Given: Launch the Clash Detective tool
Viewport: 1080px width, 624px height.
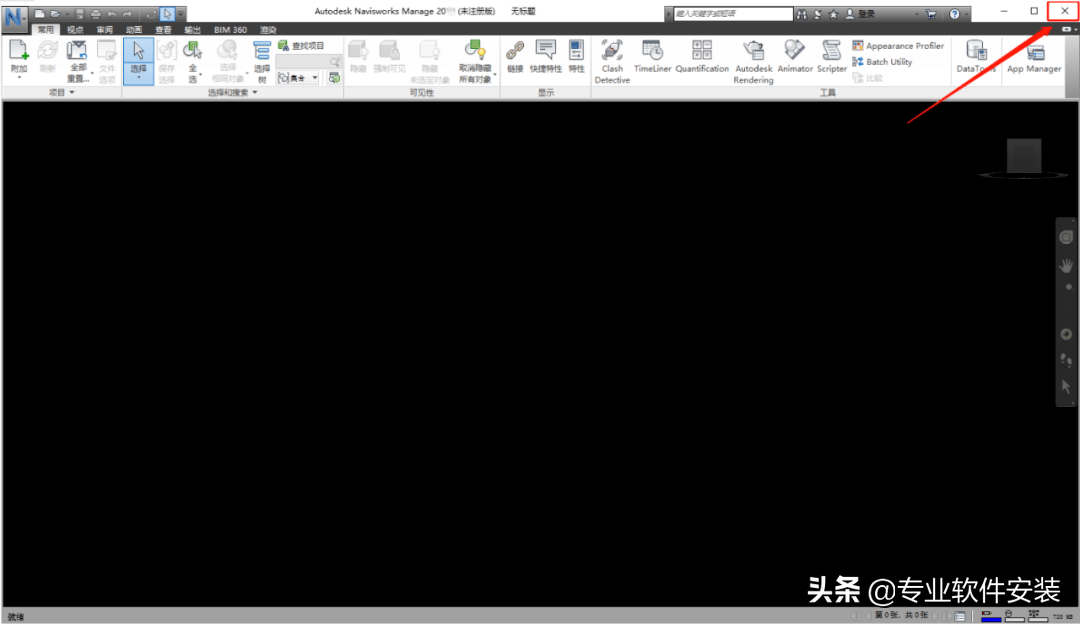Looking at the screenshot, I should tap(612, 61).
